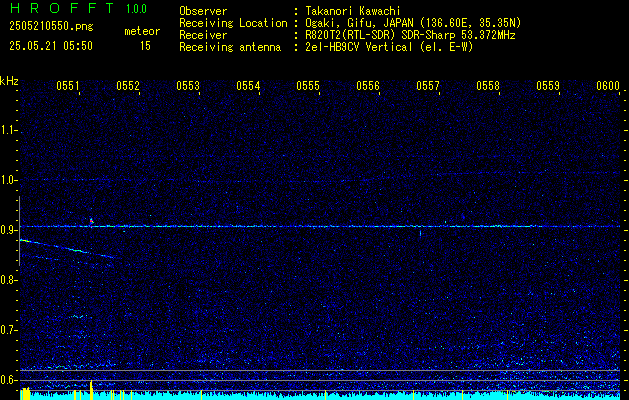This screenshot has height=400, width=629.
Task: Click the red meteor echo burst near 0551
Action: (x=91, y=221)
